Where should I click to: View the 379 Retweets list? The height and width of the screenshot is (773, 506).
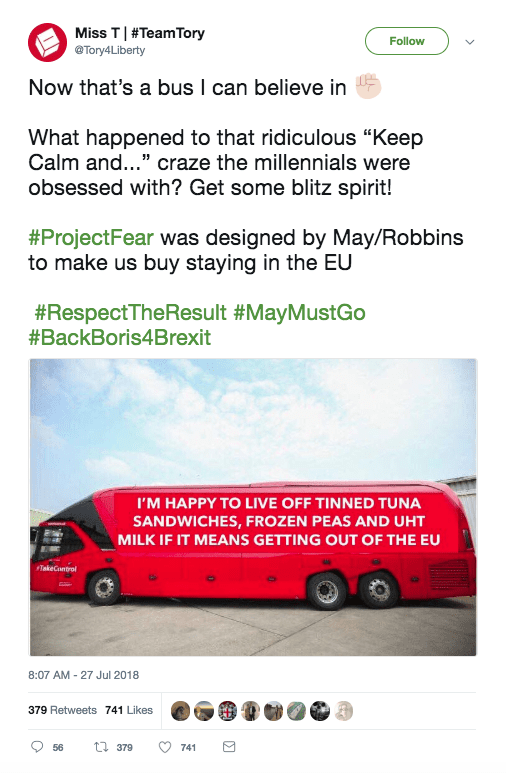tap(63, 710)
